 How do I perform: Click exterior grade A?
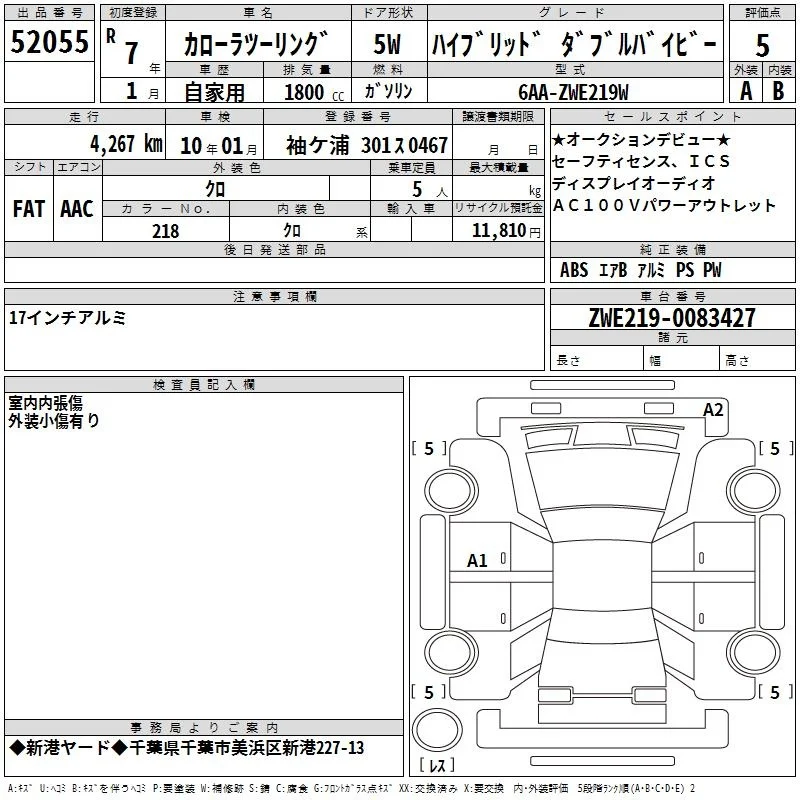tap(746, 91)
